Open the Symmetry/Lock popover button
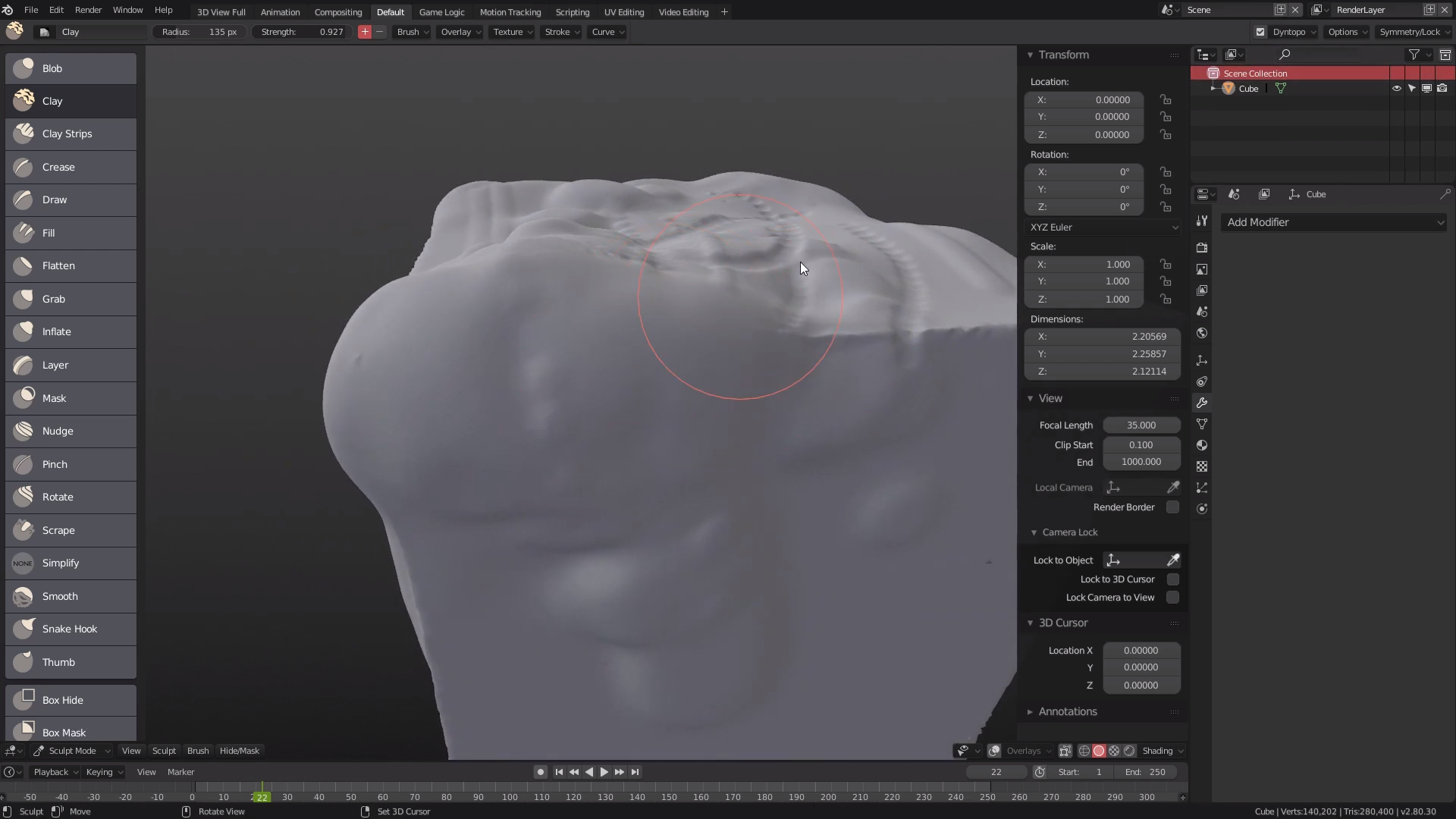The height and width of the screenshot is (819, 1456). 1412,32
